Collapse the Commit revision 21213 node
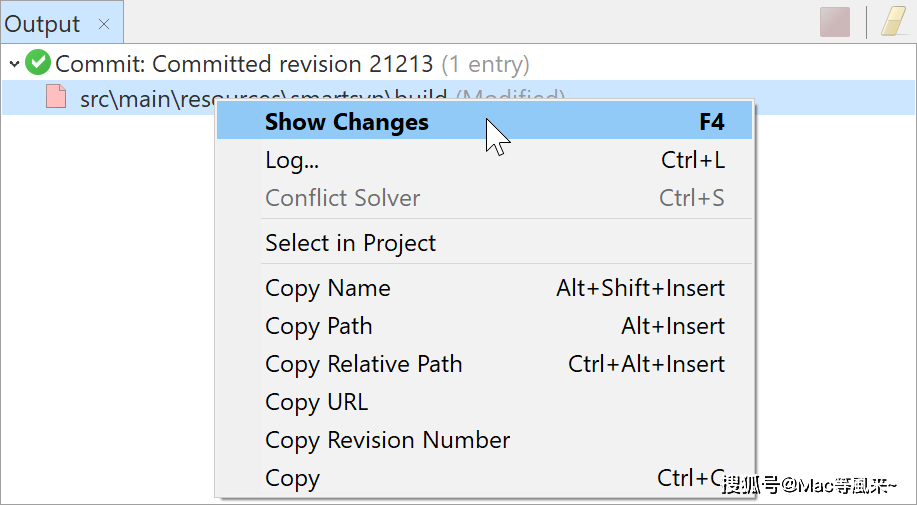917x505 pixels. coord(15,63)
